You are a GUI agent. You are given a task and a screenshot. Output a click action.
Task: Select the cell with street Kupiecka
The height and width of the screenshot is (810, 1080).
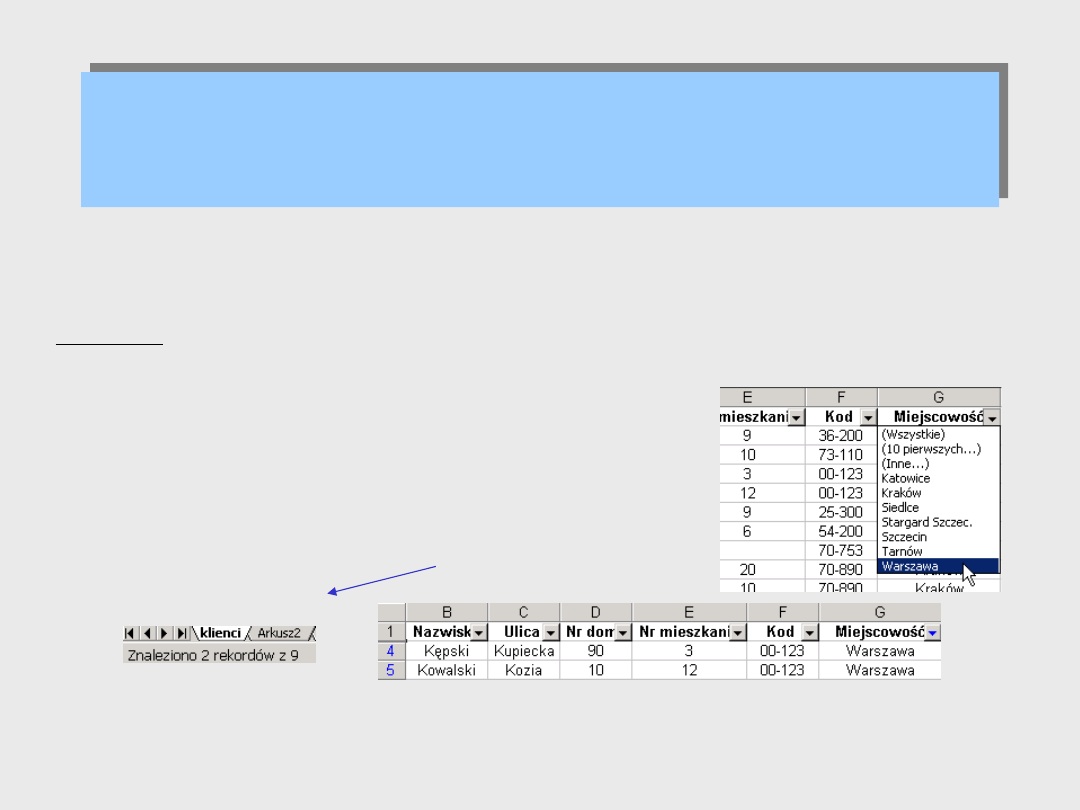(524, 651)
